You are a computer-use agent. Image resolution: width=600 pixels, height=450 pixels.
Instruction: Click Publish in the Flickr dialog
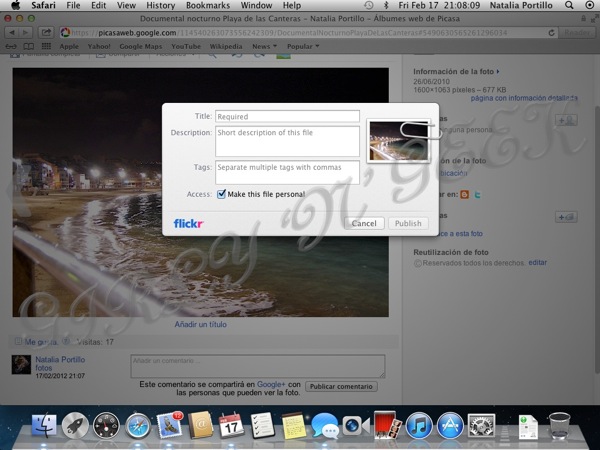point(408,223)
